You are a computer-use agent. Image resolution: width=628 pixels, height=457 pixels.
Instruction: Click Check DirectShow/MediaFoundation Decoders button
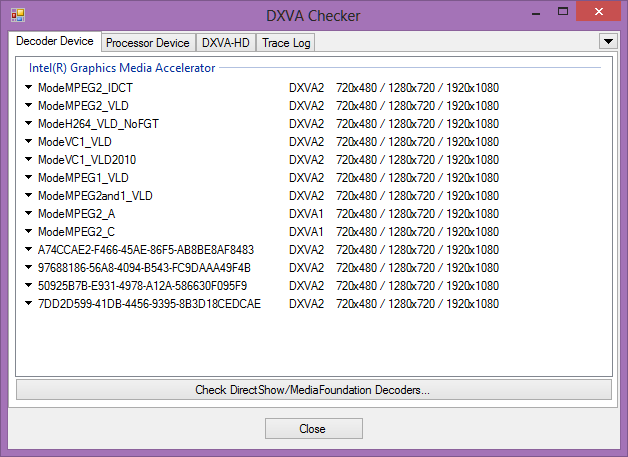[x=313, y=390]
